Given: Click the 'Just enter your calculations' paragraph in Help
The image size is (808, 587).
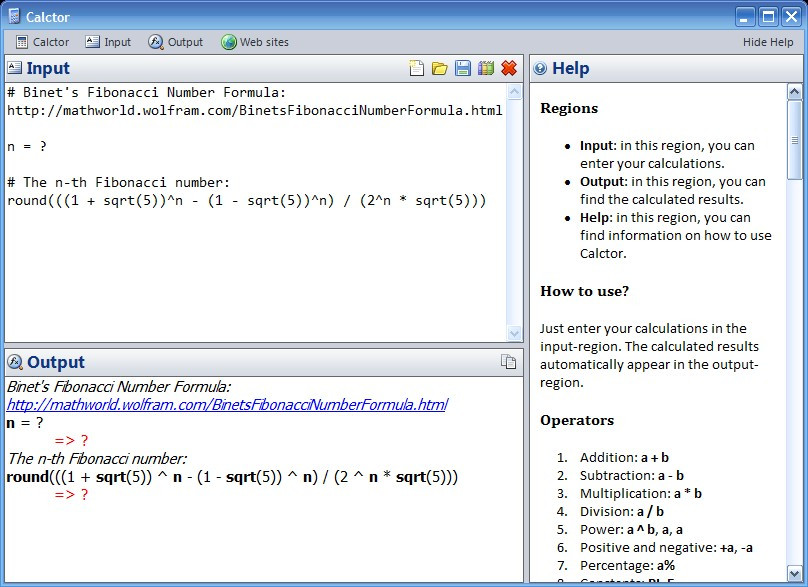Looking at the screenshot, I should tap(649, 356).
